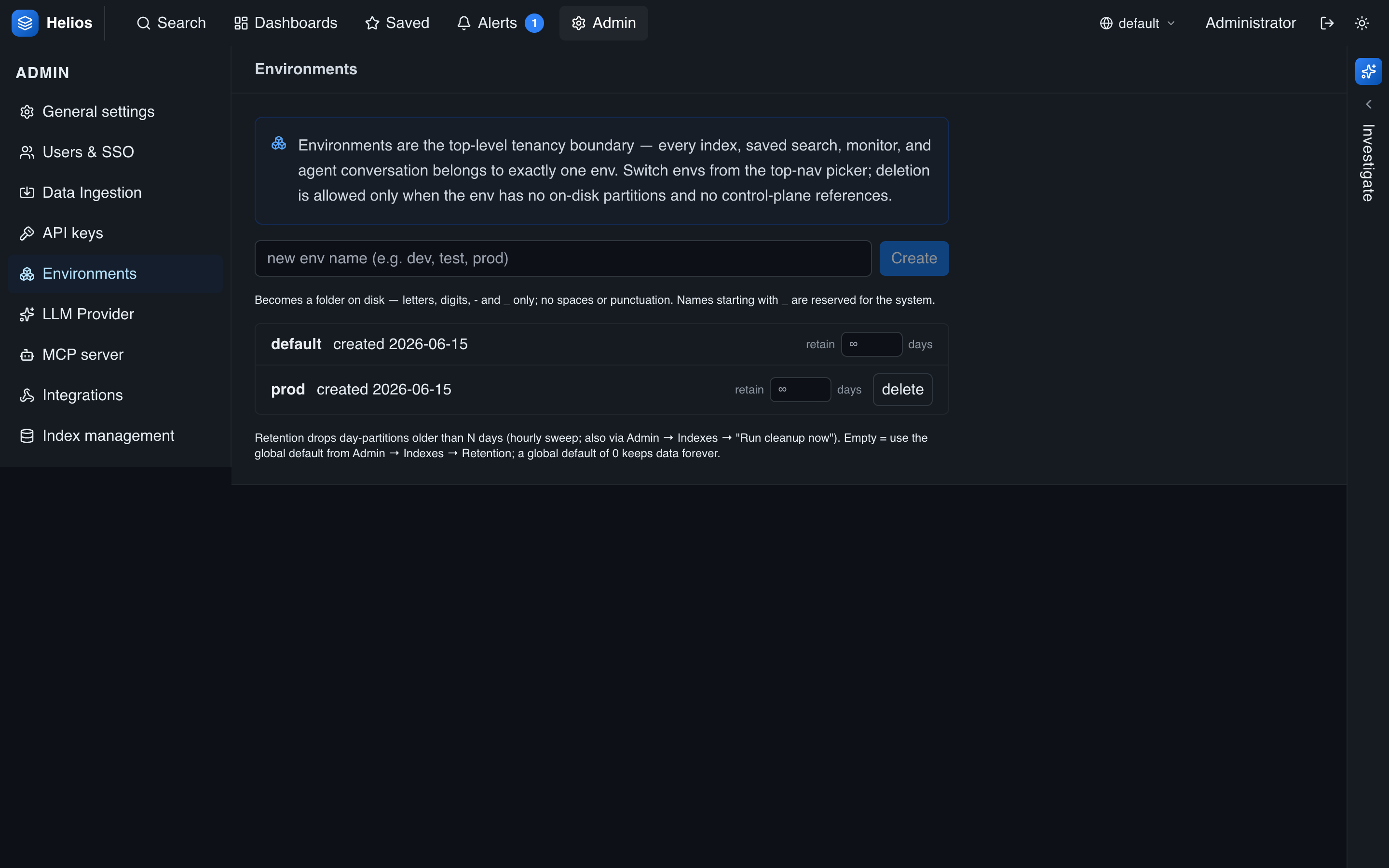Expand the Investigate side panel chevron
The image size is (1389, 868).
[1368, 105]
